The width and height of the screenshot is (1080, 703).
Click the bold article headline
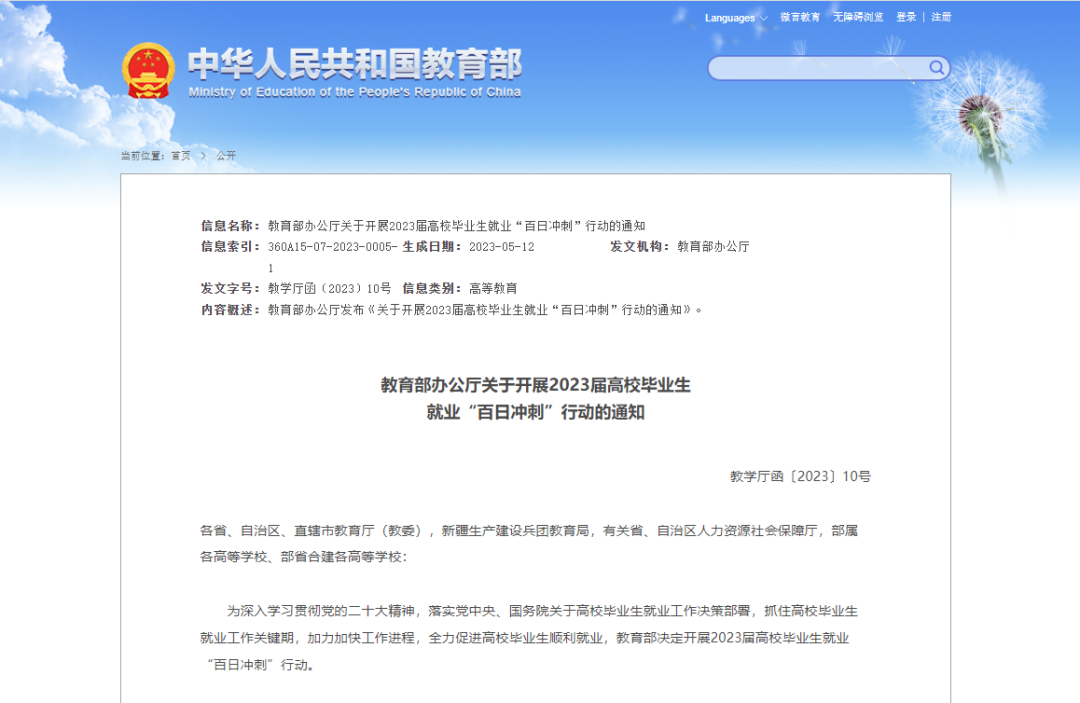tap(535, 399)
